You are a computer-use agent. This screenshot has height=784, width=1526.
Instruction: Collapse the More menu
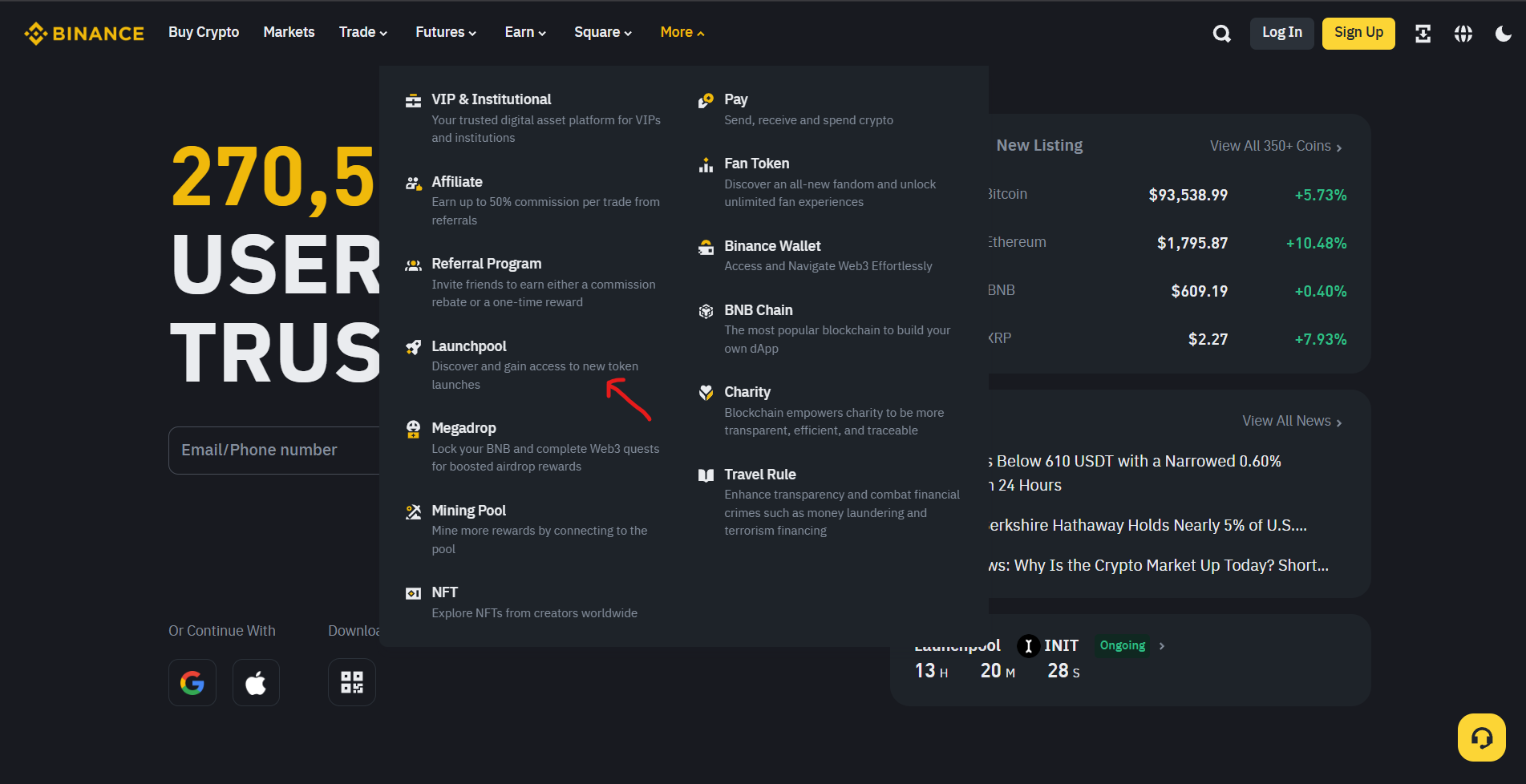pyautogui.click(x=682, y=32)
